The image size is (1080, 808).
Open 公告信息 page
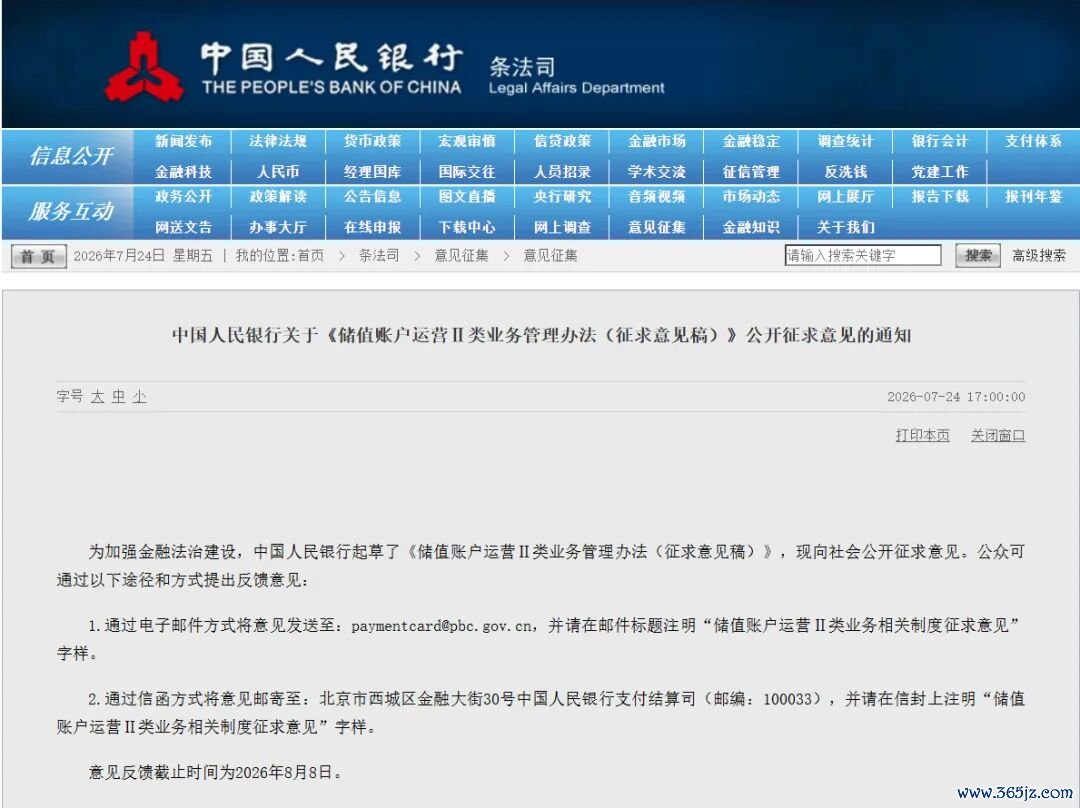coord(373,197)
